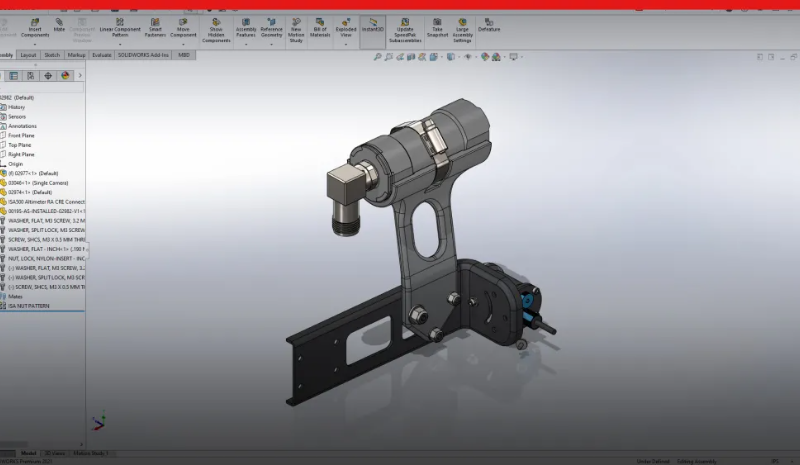
Task: Open the Bill of Materials tool
Action: [320, 28]
